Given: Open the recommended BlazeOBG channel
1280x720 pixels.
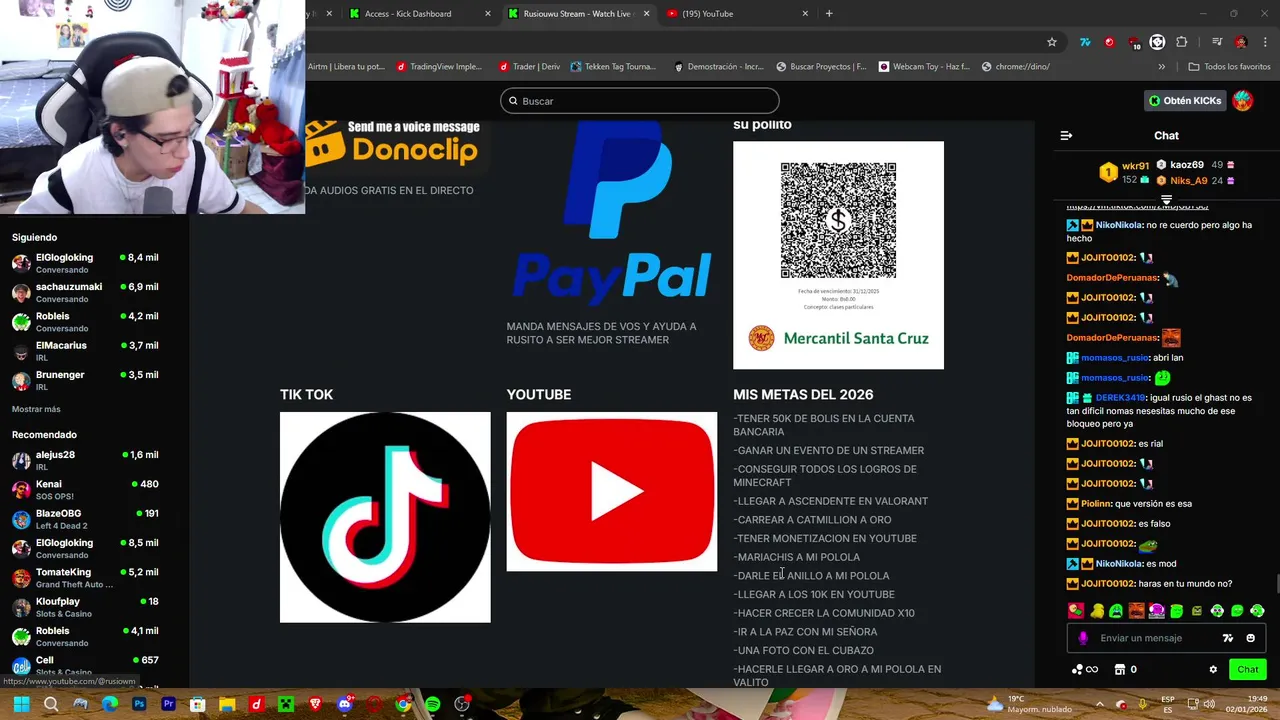Looking at the screenshot, I should [x=85, y=519].
